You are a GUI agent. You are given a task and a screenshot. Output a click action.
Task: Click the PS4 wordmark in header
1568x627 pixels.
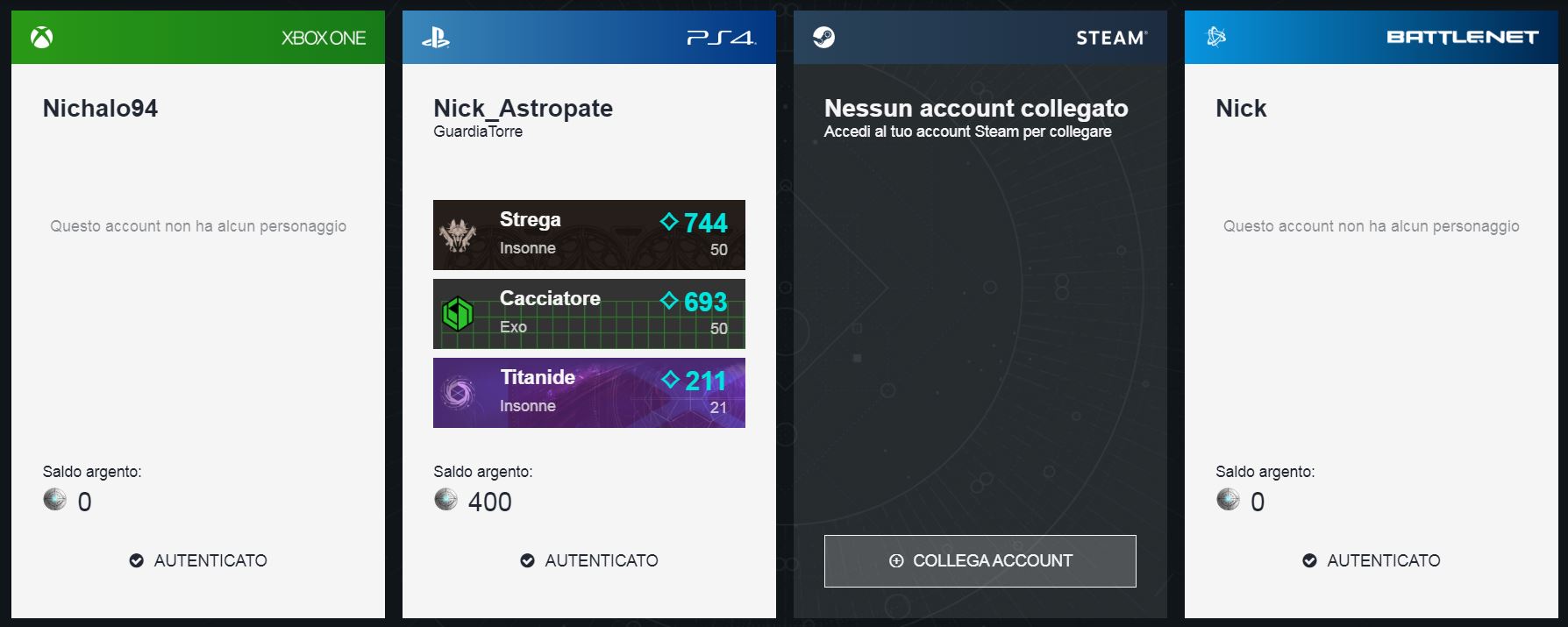(721, 38)
